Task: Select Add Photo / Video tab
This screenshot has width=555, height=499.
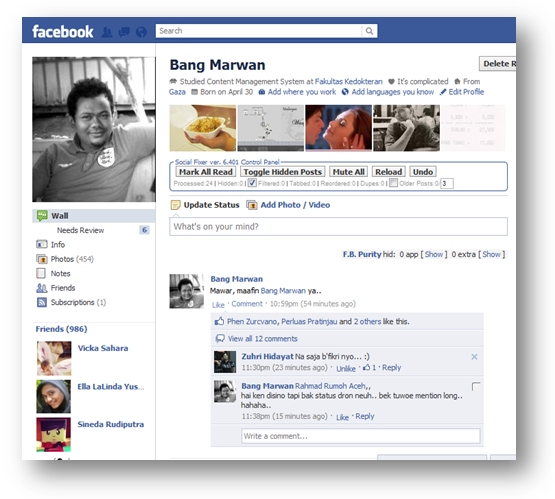Action: click(x=295, y=205)
